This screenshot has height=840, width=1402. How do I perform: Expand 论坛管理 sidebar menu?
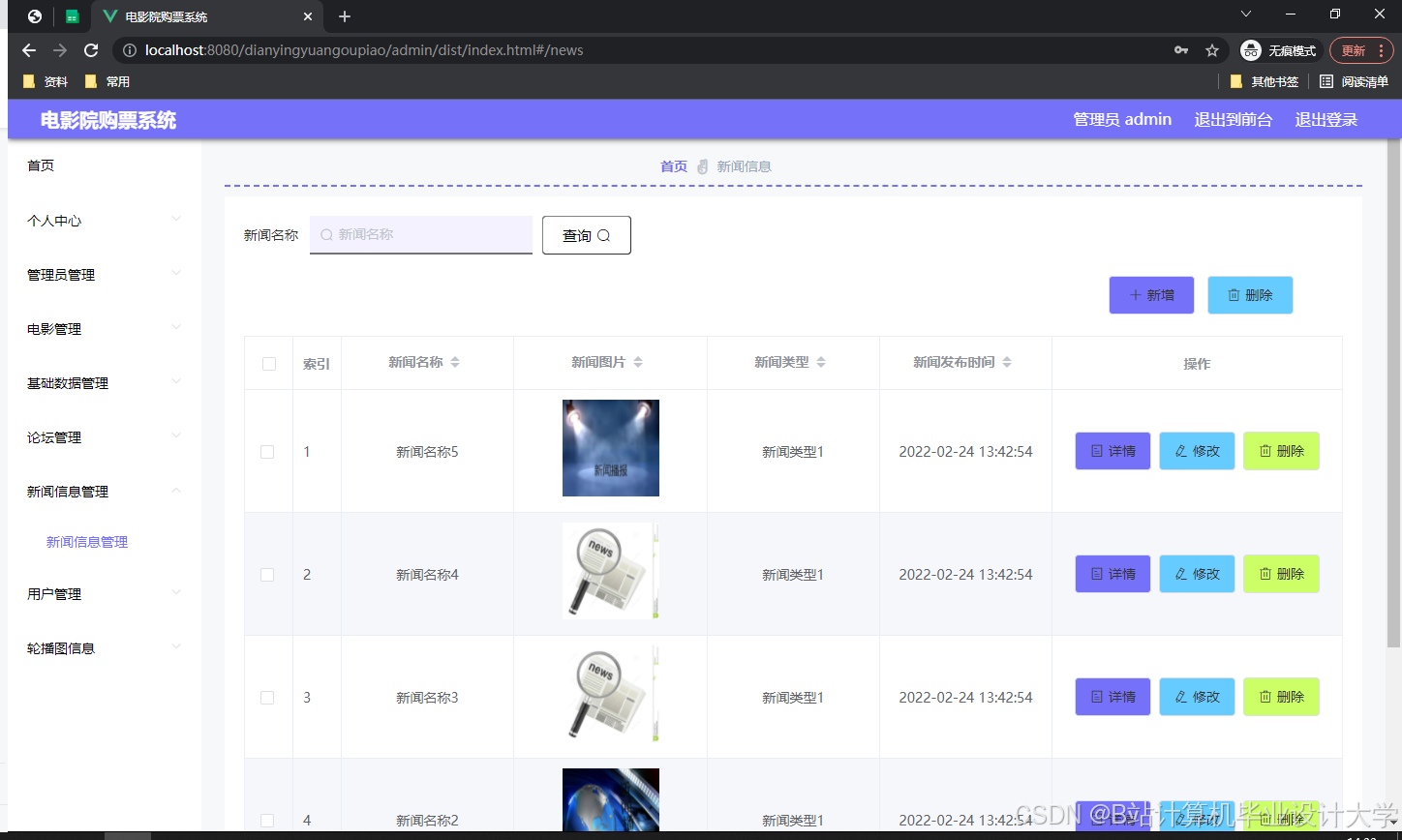coord(105,437)
